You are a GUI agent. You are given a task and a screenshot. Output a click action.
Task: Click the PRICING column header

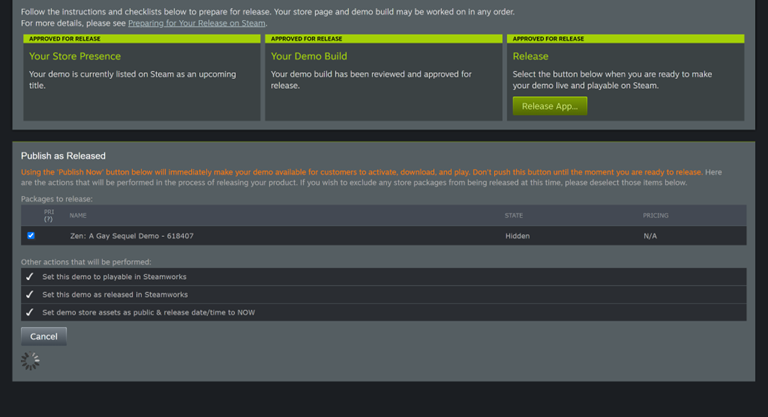point(655,215)
